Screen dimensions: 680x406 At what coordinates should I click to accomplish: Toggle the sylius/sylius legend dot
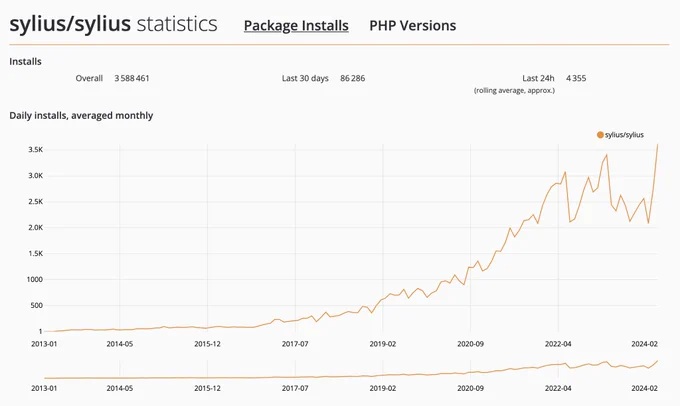(x=600, y=135)
